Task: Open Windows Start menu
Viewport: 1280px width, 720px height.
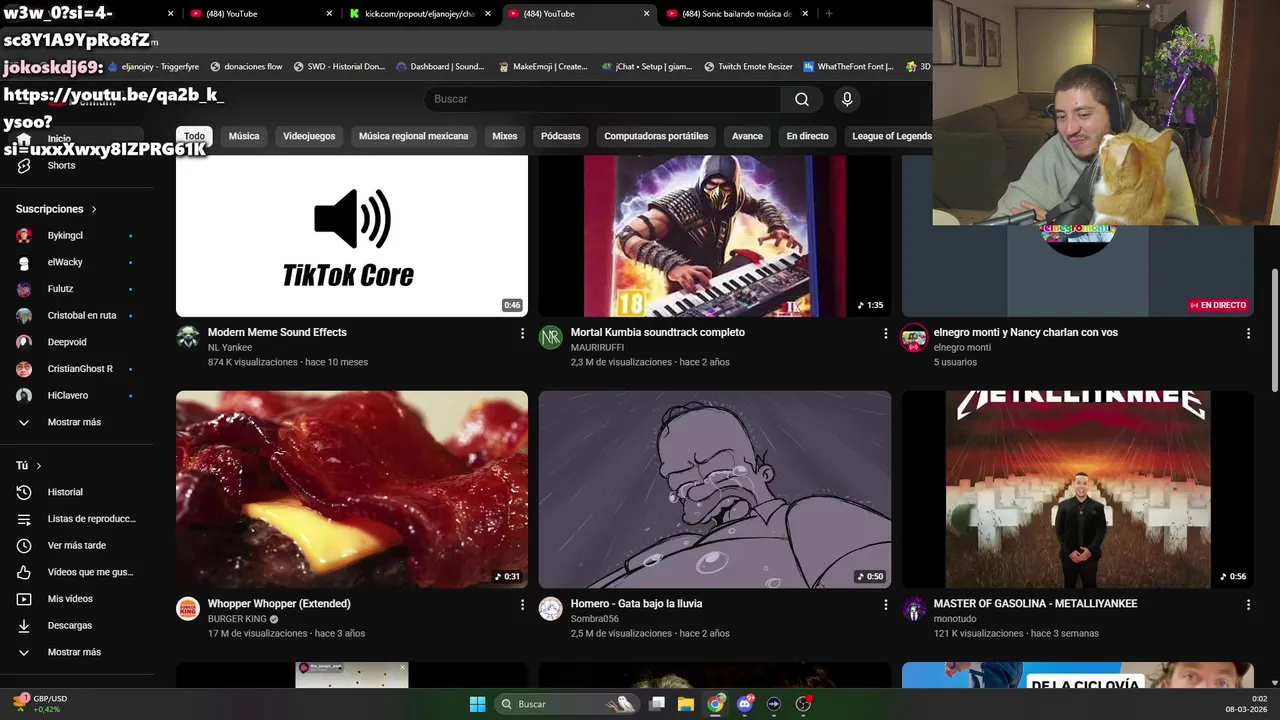Action: tap(478, 704)
